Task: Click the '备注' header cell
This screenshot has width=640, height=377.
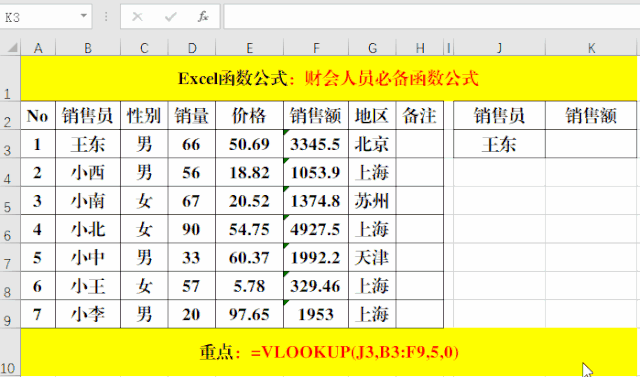Action: click(420, 115)
